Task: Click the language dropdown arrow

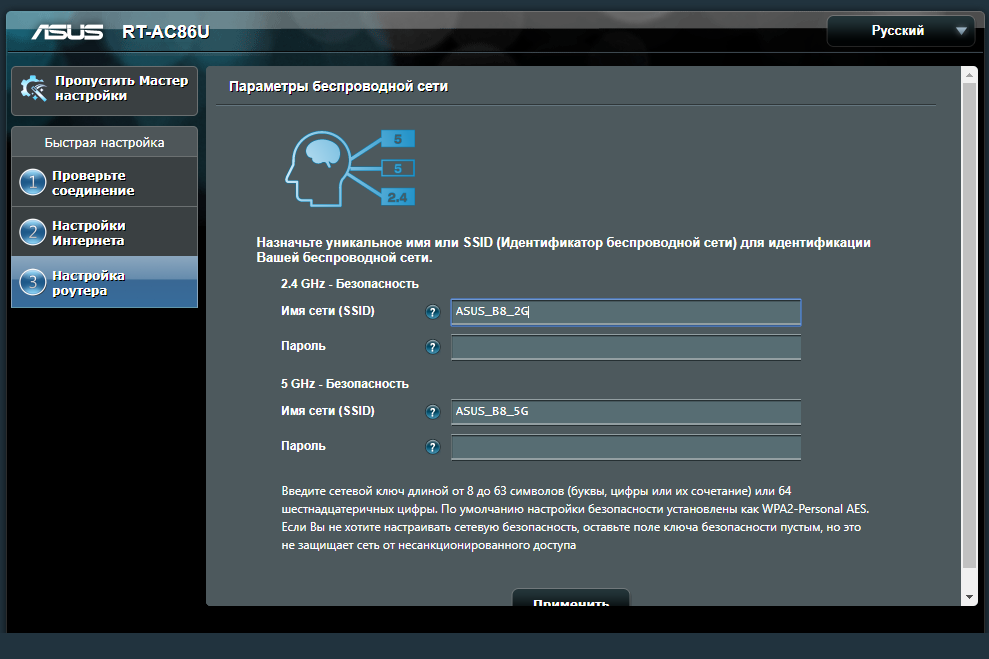Action: coord(961,31)
